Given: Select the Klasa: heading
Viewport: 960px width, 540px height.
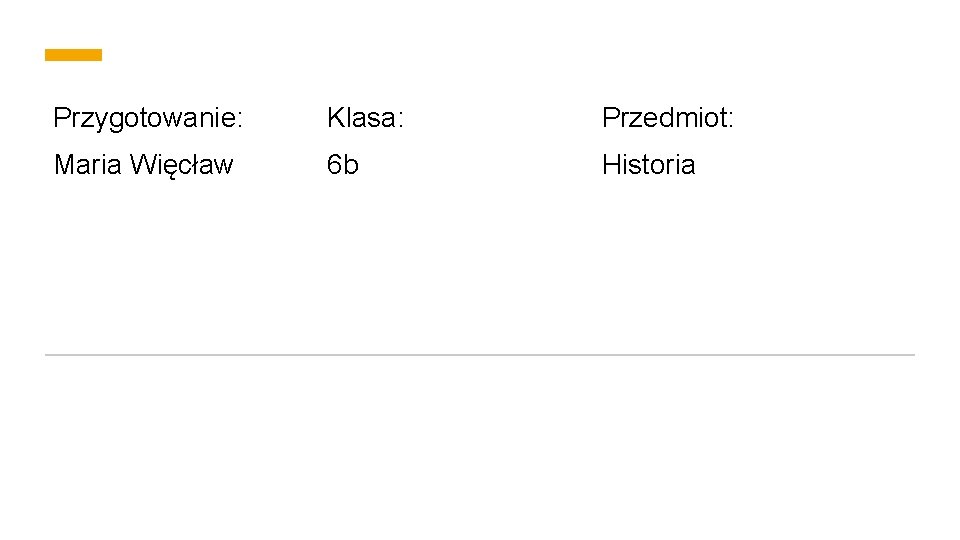Looking at the screenshot, I should 365,119.
